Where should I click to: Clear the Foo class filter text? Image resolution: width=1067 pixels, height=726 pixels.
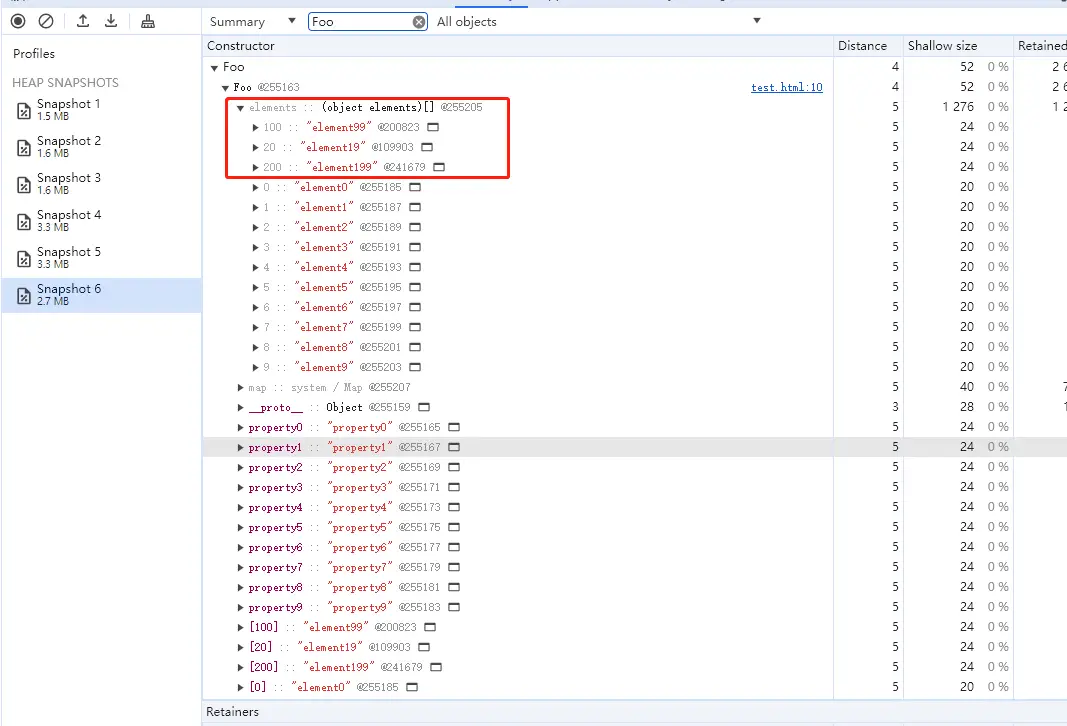tap(419, 22)
